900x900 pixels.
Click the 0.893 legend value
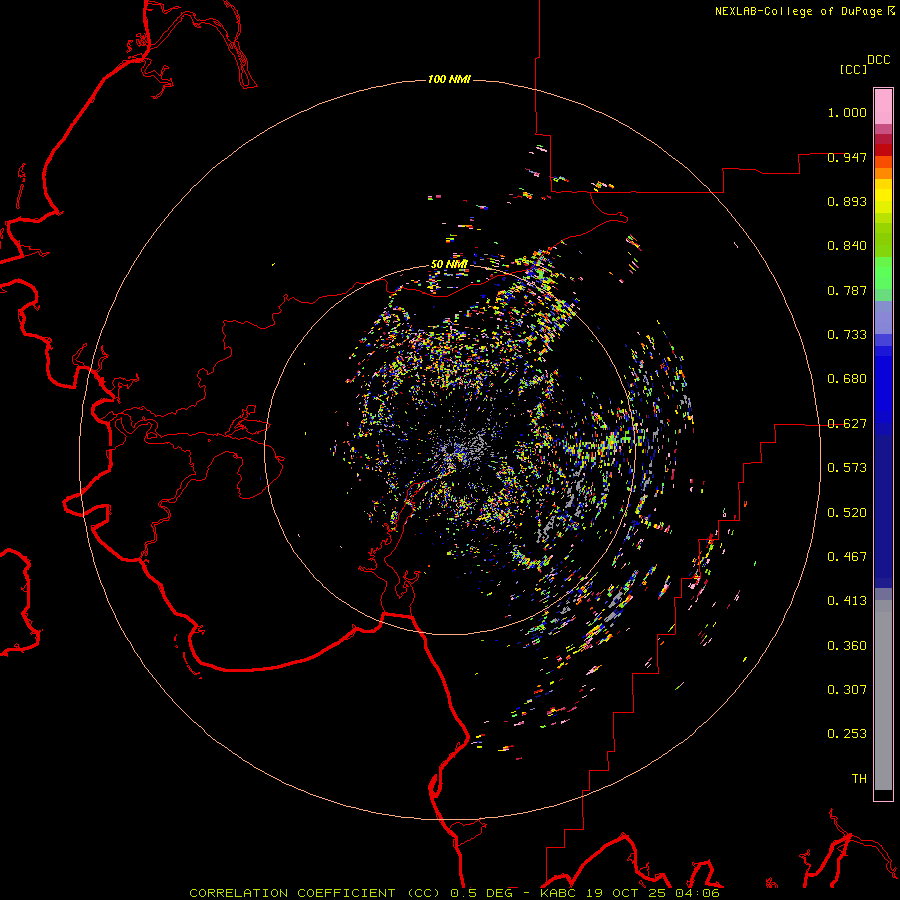click(847, 201)
